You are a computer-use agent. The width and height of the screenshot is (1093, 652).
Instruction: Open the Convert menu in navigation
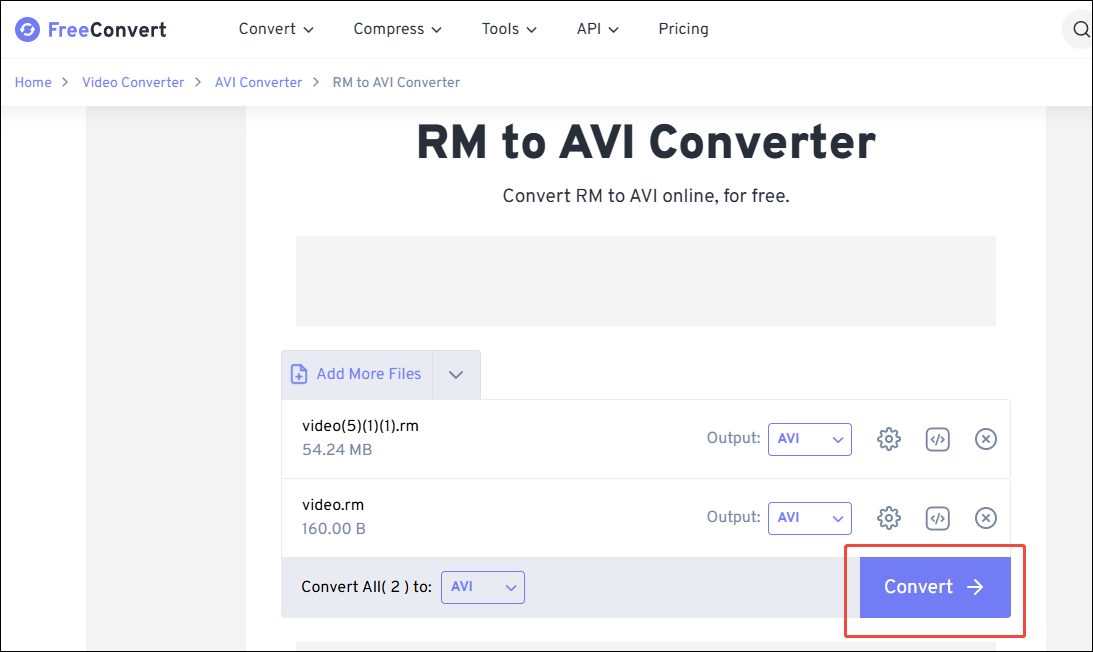pyautogui.click(x=276, y=29)
